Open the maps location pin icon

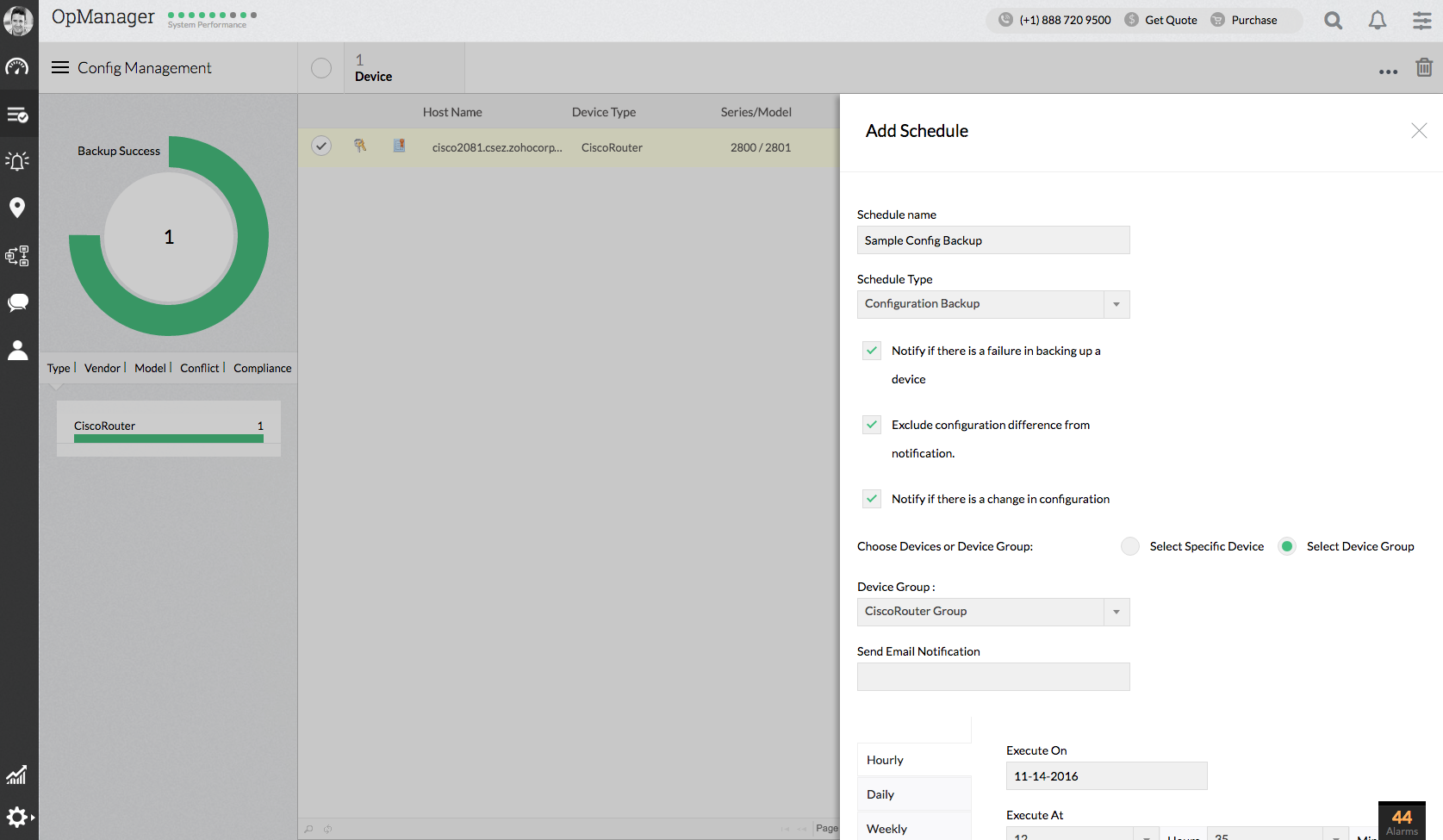coord(17,208)
